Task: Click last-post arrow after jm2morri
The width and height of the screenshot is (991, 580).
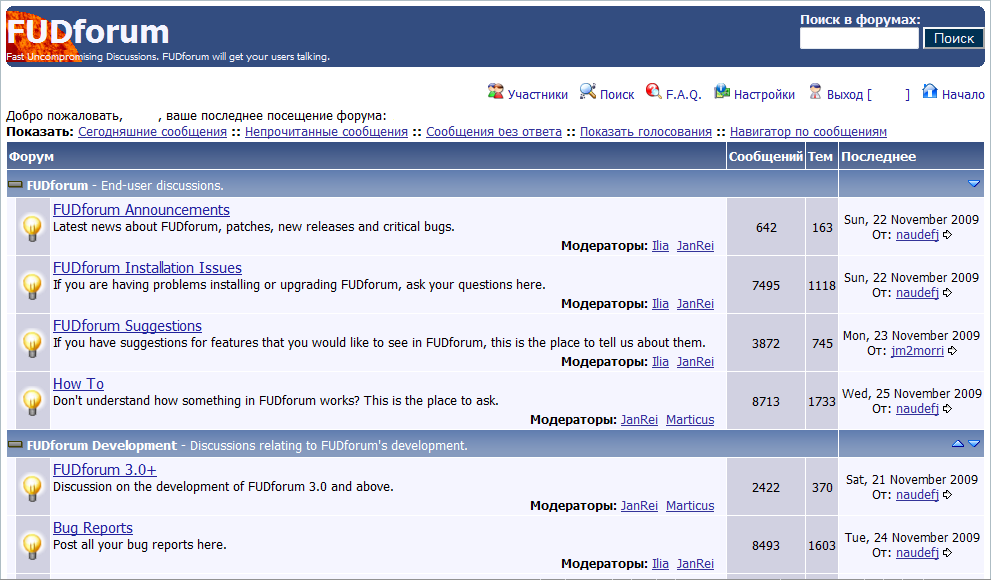Action: [x=953, y=351]
